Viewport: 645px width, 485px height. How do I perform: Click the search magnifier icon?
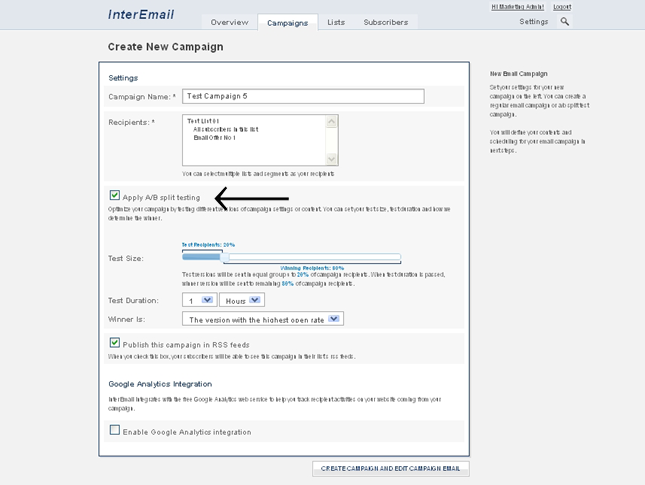coord(564,21)
